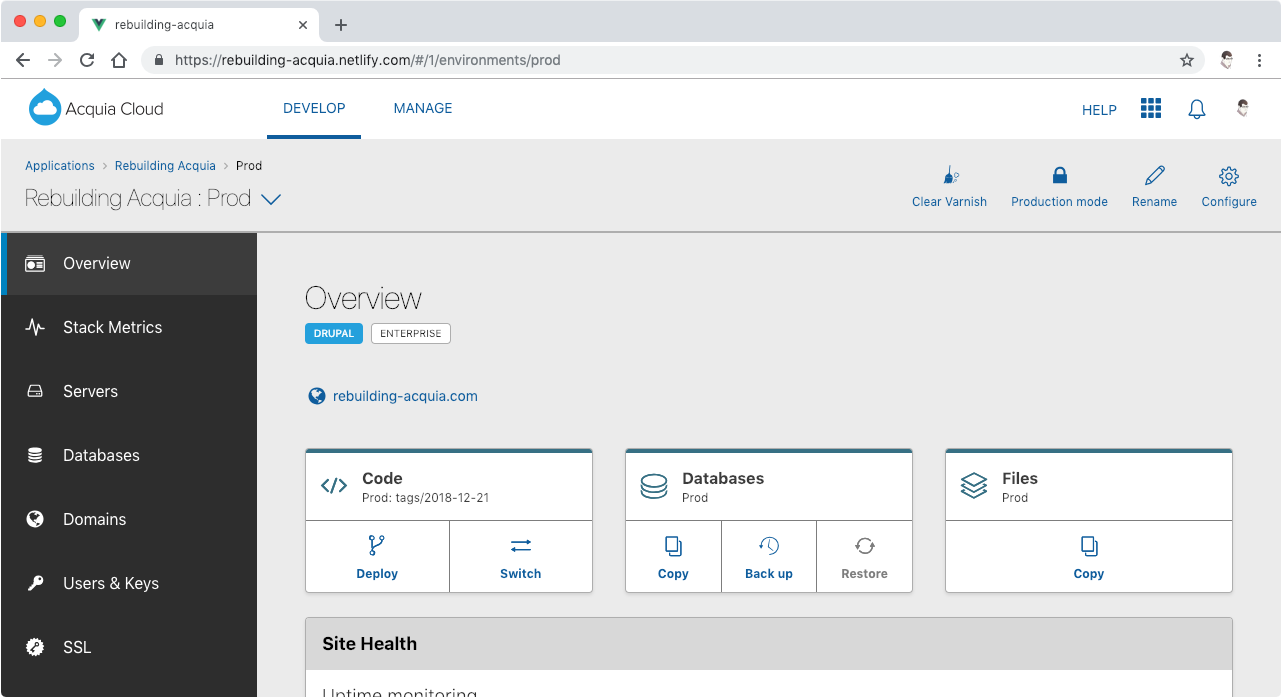Copy the Prod databases
Viewport: 1281px width, 698px height.
(673, 546)
